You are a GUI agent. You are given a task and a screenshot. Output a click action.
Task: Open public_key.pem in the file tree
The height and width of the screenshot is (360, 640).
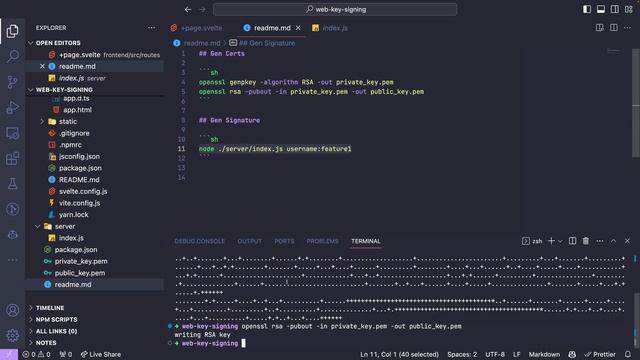[80, 273]
